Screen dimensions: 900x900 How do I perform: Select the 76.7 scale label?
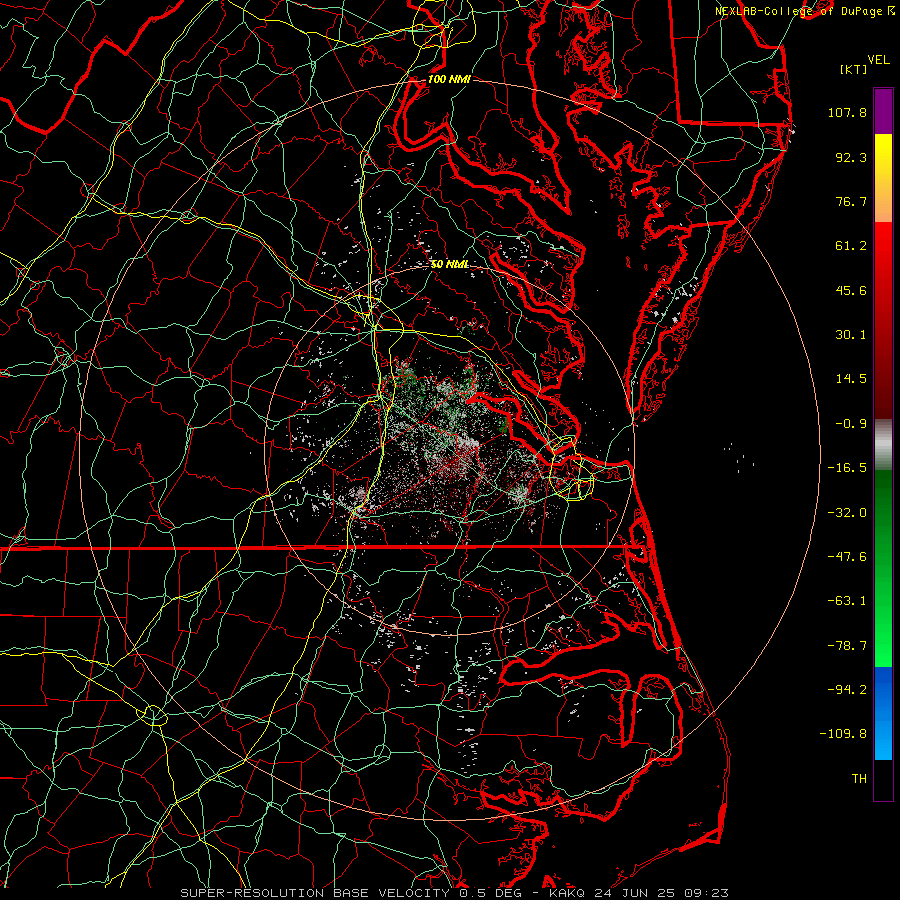(x=851, y=201)
